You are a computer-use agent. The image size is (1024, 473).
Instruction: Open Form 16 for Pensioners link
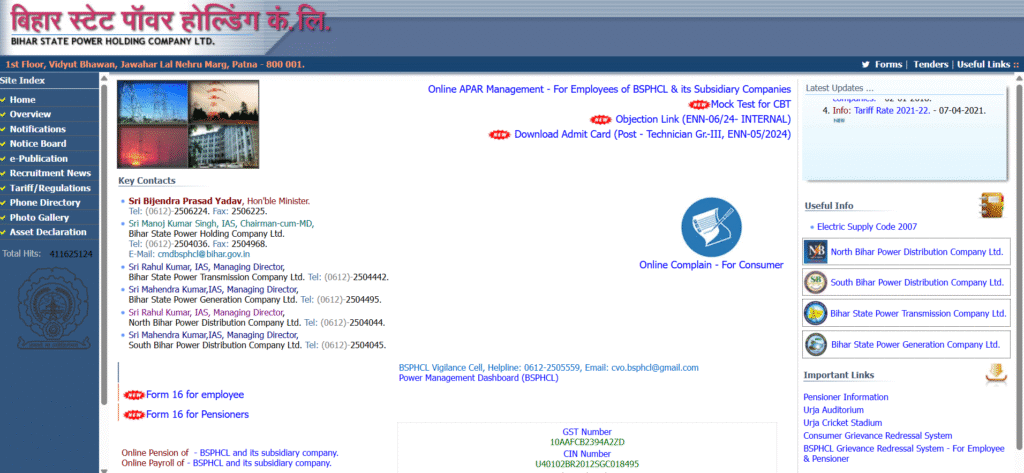pyautogui.click(x=197, y=414)
